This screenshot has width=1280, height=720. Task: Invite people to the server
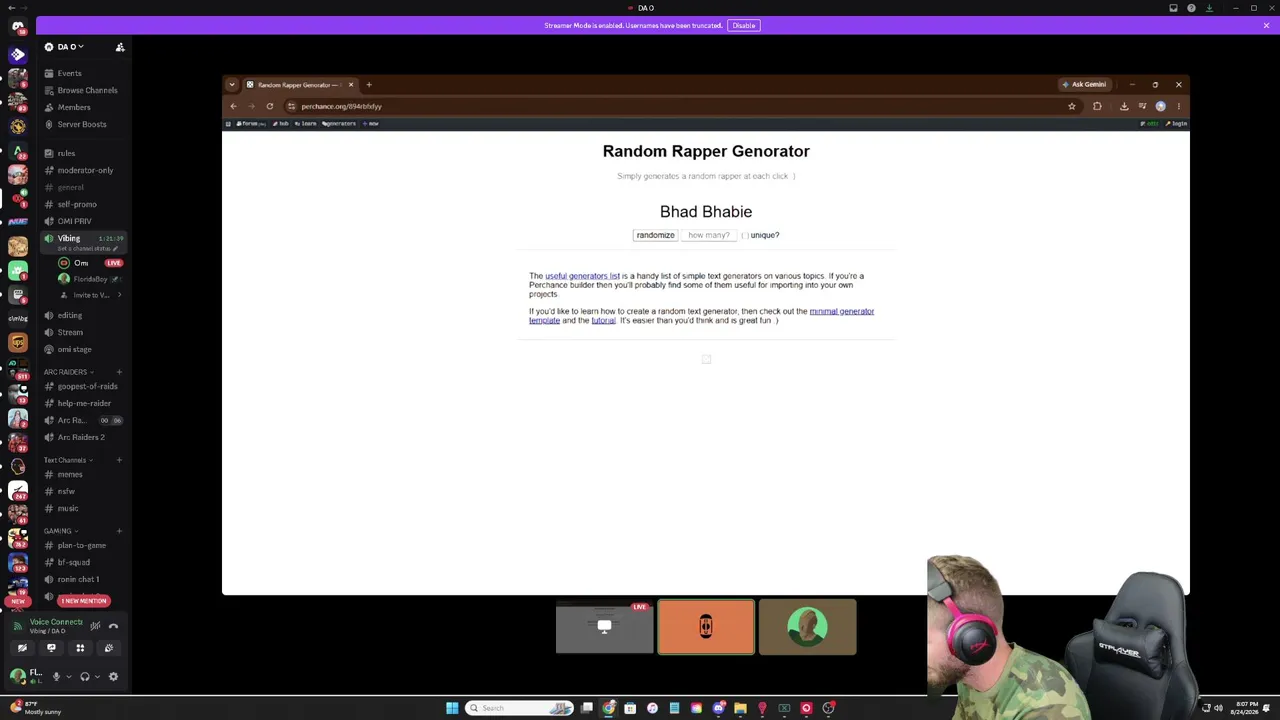120,47
